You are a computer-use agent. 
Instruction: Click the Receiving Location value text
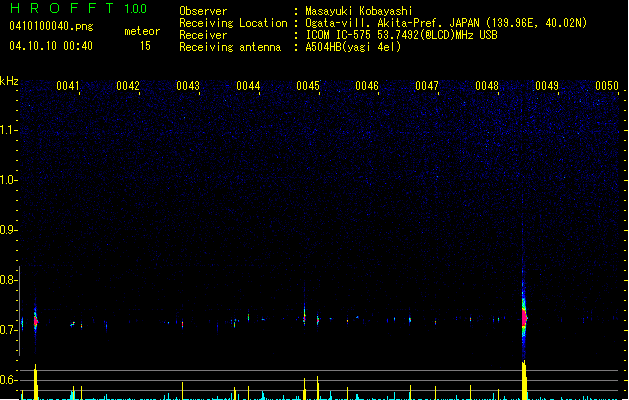tap(446, 23)
